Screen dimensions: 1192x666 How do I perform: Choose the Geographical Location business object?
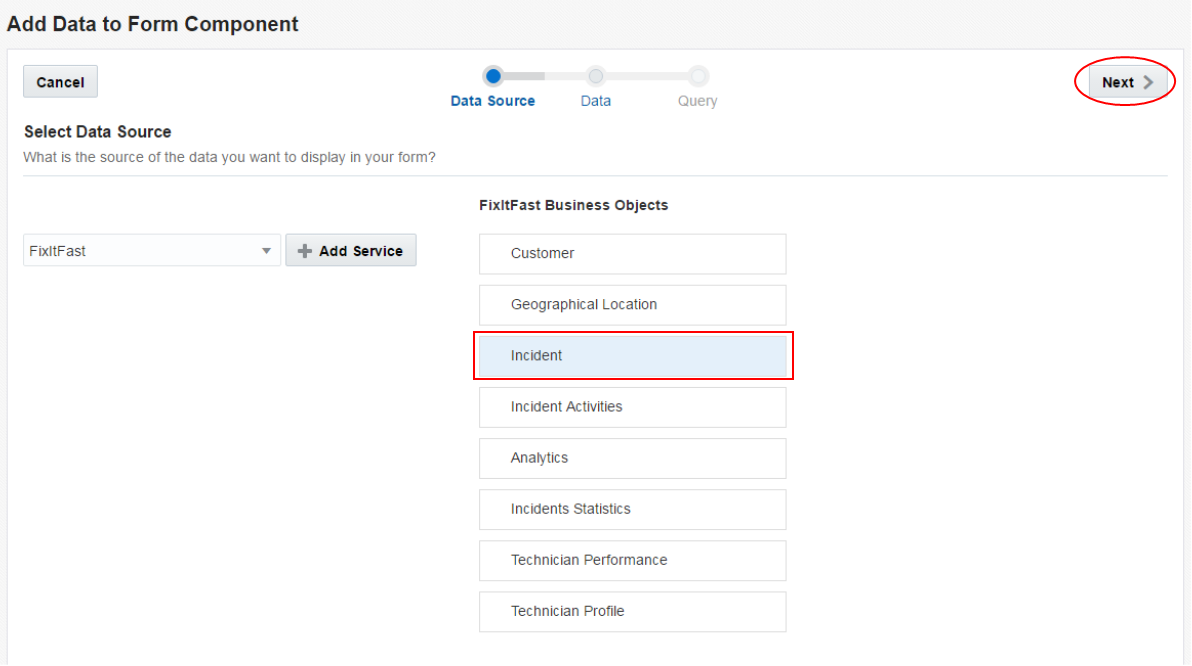click(632, 305)
